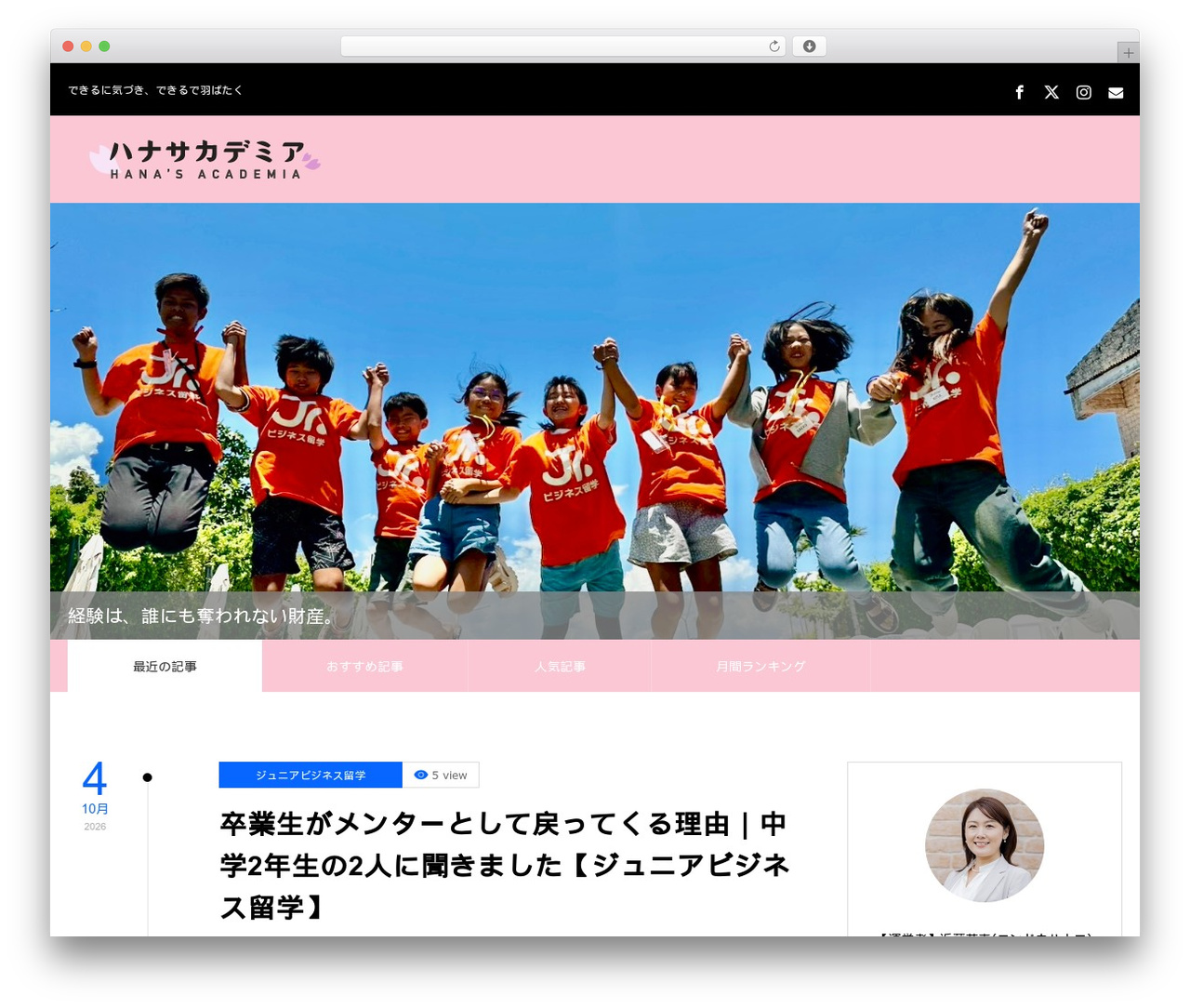Close the browser window with red button
1190x1008 pixels.
pos(68,46)
